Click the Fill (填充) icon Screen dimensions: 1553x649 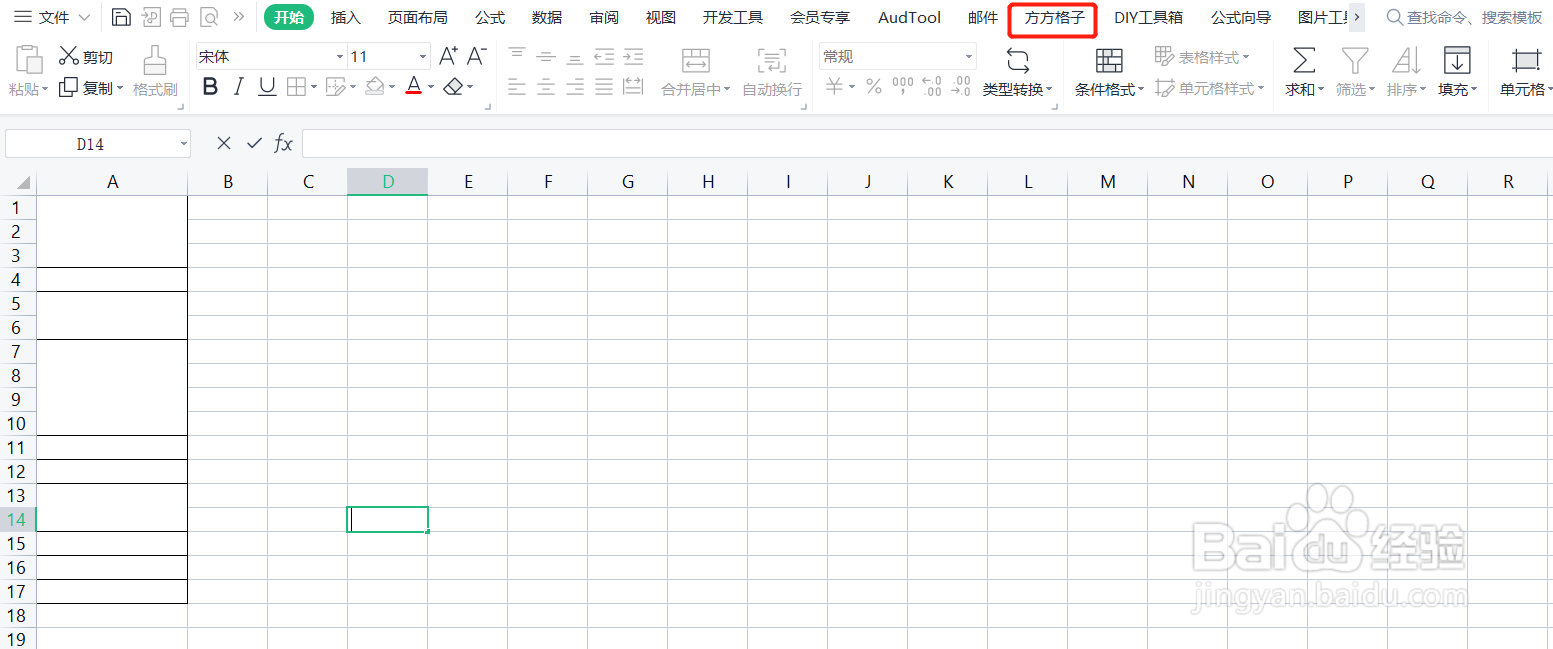1457,60
